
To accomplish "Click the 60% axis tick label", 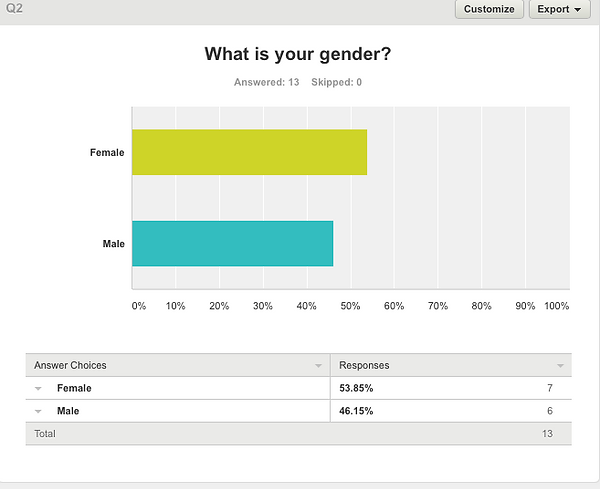I will (x=394, y=306).
